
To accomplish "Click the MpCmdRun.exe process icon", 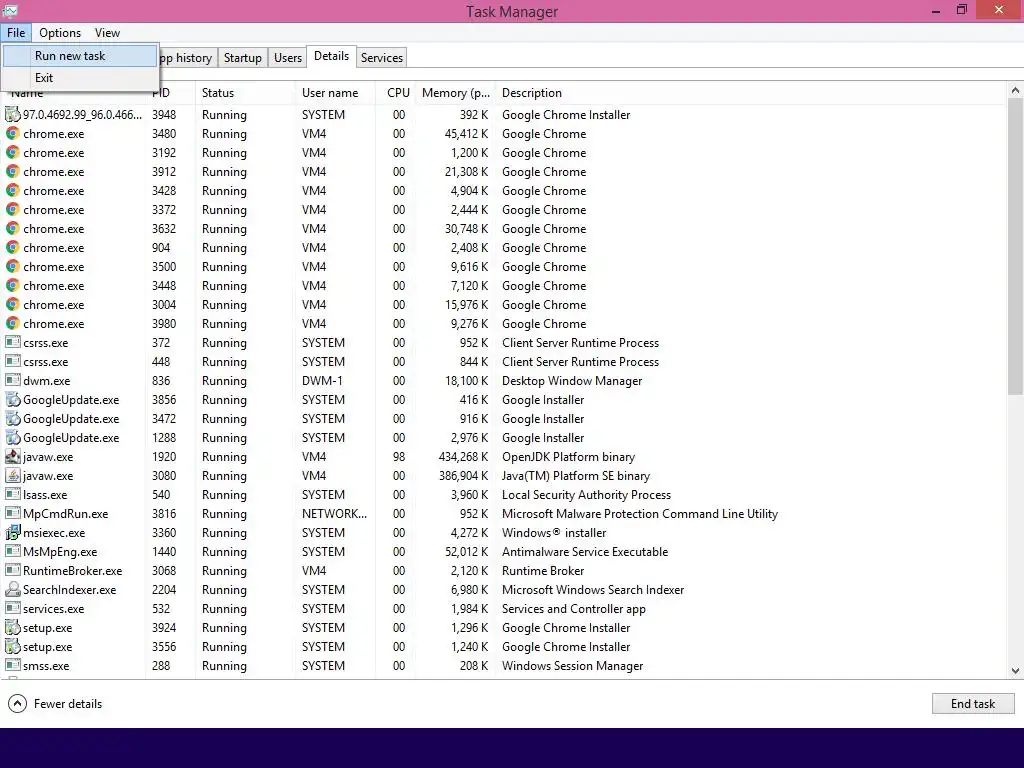I will [x=12, y=513].
